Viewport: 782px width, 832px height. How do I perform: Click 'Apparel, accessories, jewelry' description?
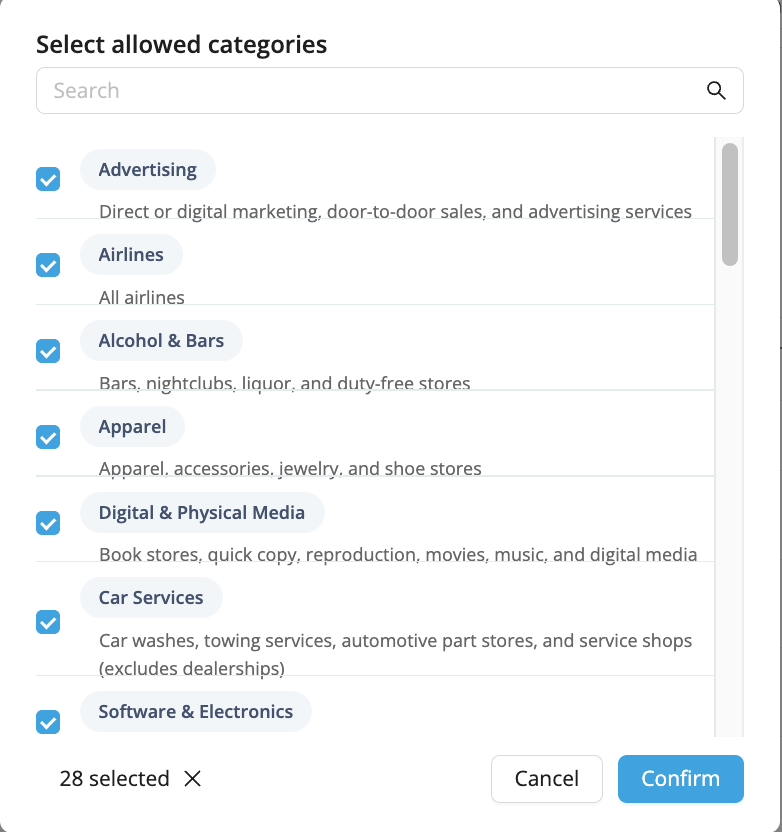(x=290, y=469)
